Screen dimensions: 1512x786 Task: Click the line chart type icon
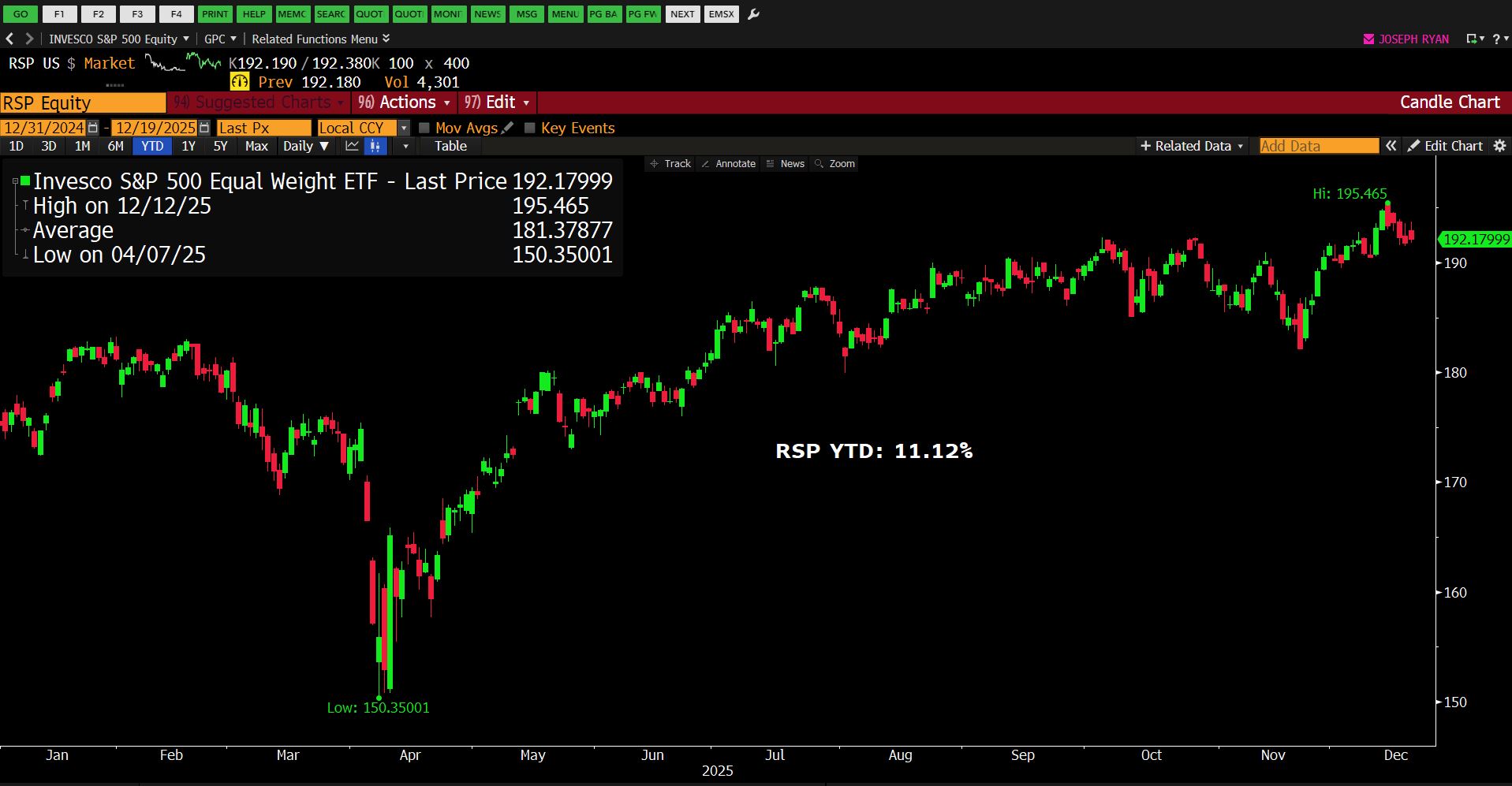(x=352, y=146)
